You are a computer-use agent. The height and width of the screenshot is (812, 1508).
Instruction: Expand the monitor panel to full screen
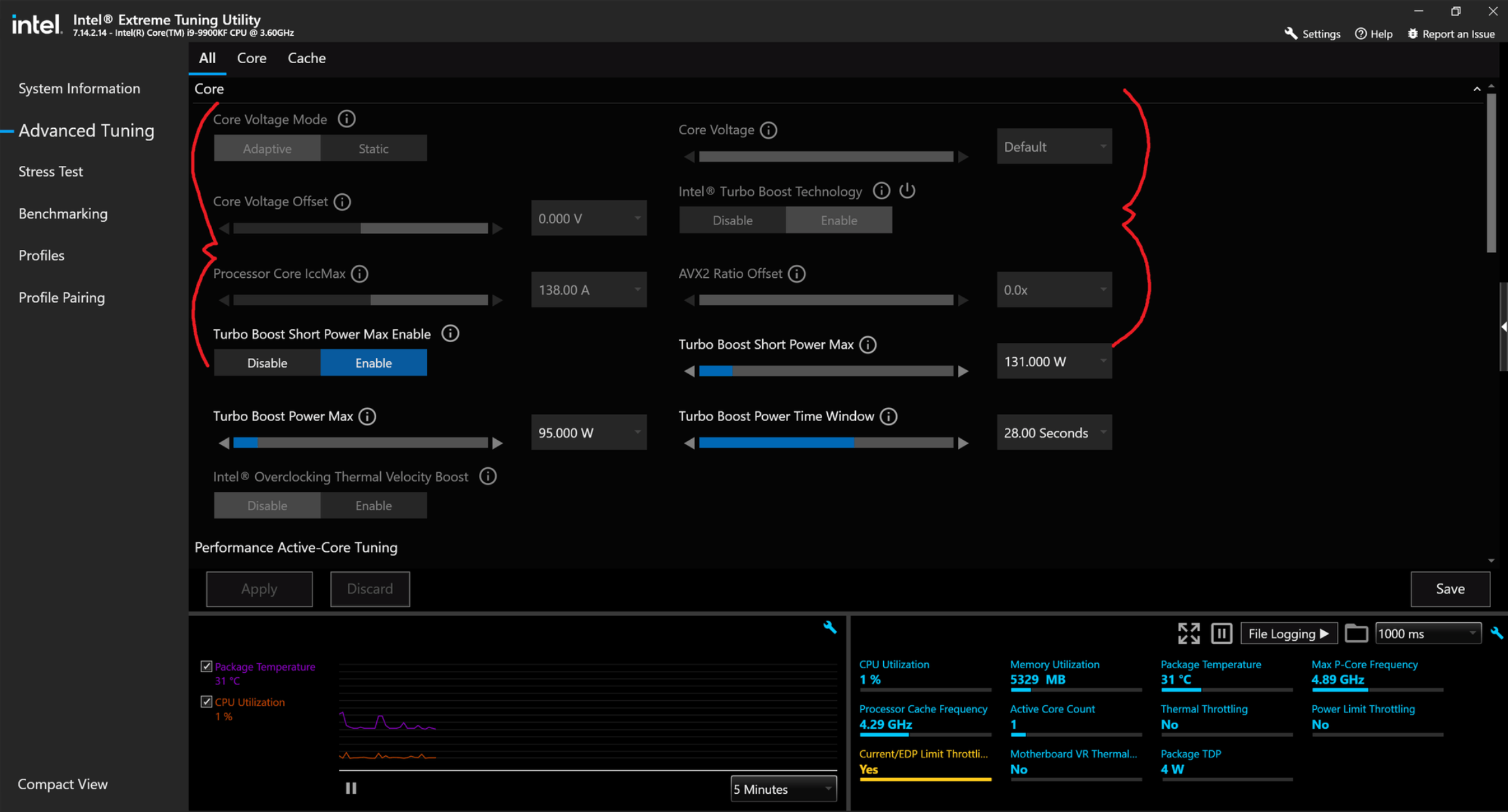click(1188, 633)
